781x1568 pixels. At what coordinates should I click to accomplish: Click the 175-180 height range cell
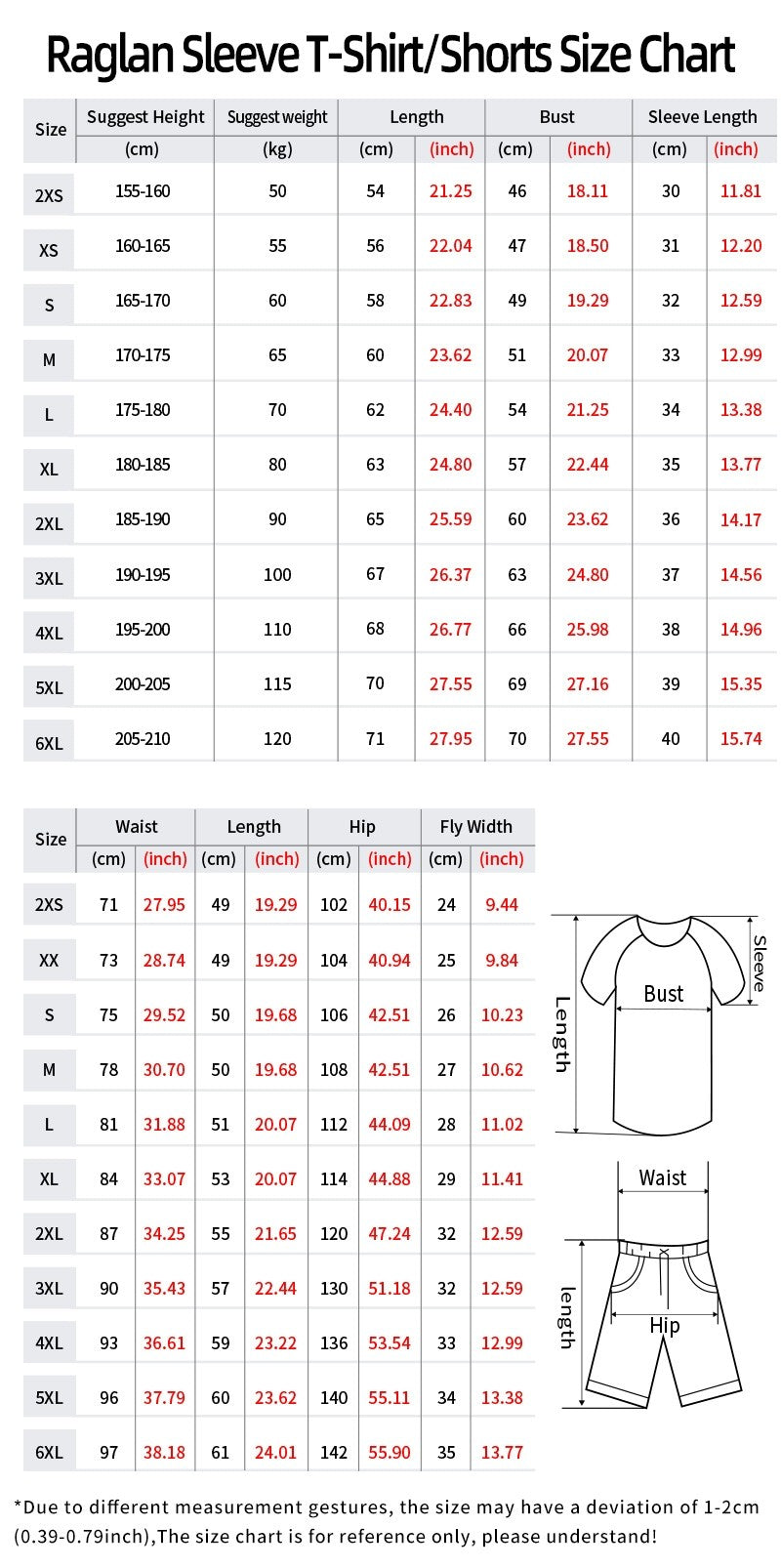point(143,410)
